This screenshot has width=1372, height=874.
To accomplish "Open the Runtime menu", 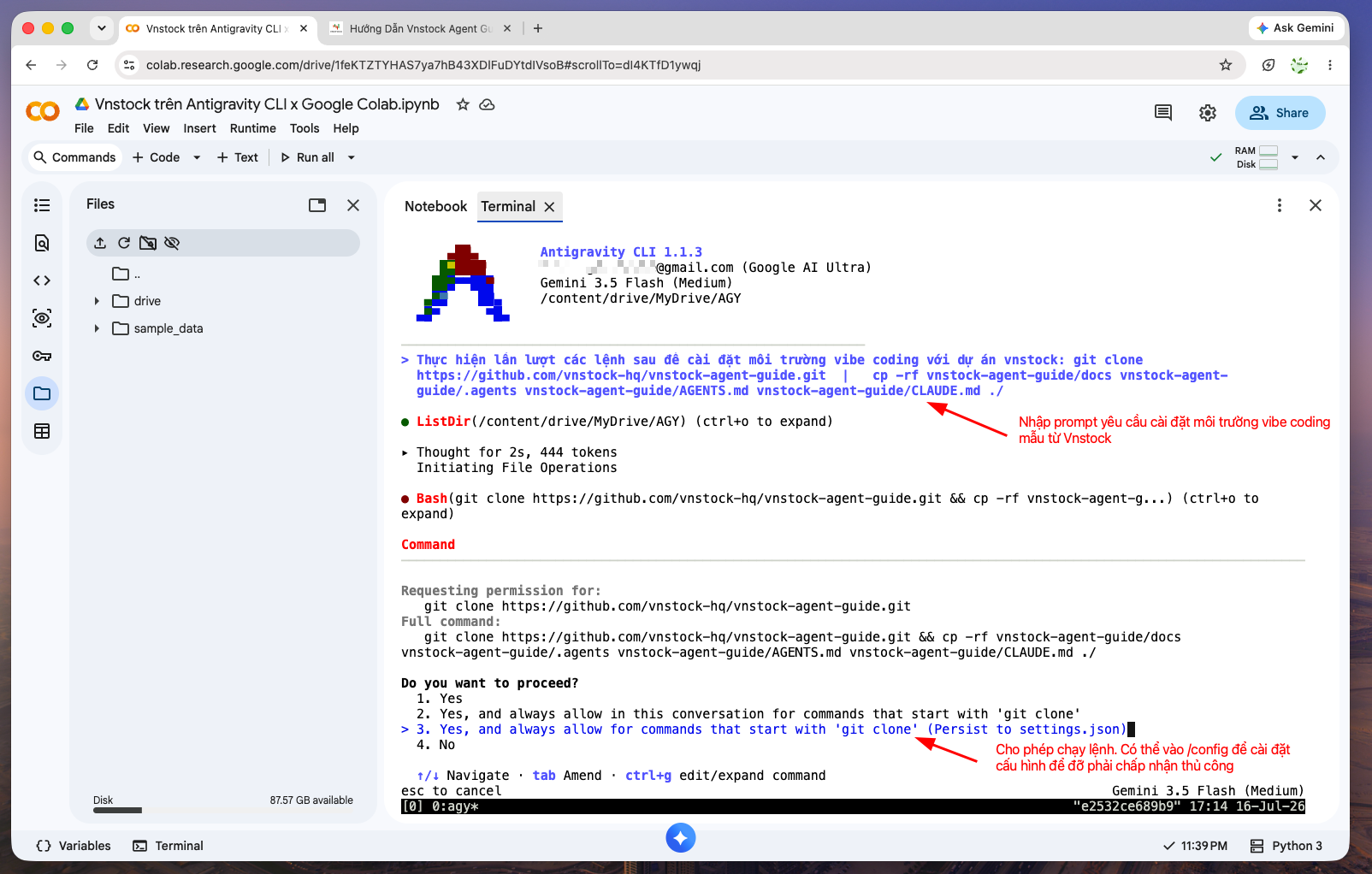I will click(253, 128).
